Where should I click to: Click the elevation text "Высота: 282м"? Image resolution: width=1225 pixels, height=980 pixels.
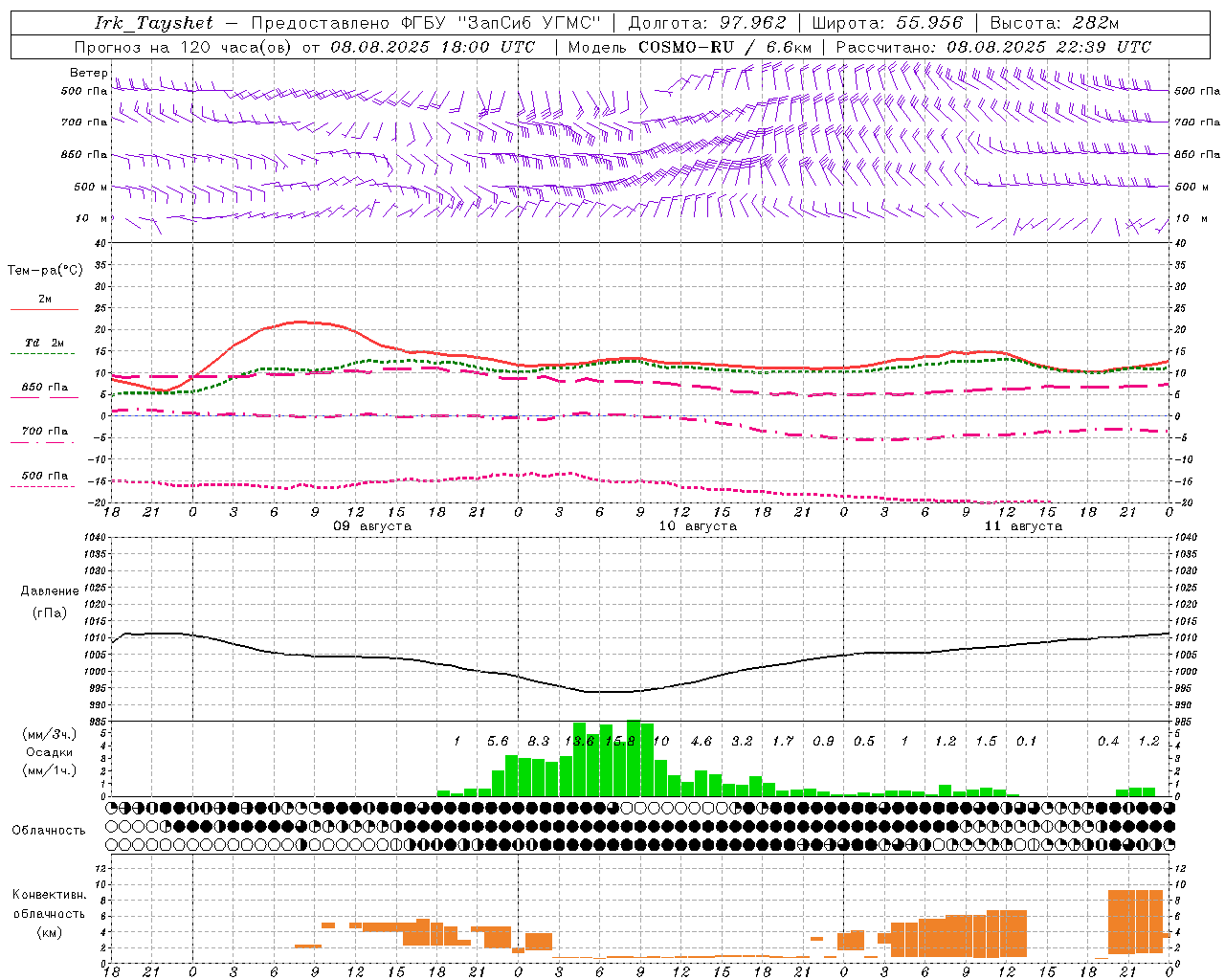[1054, 23]
